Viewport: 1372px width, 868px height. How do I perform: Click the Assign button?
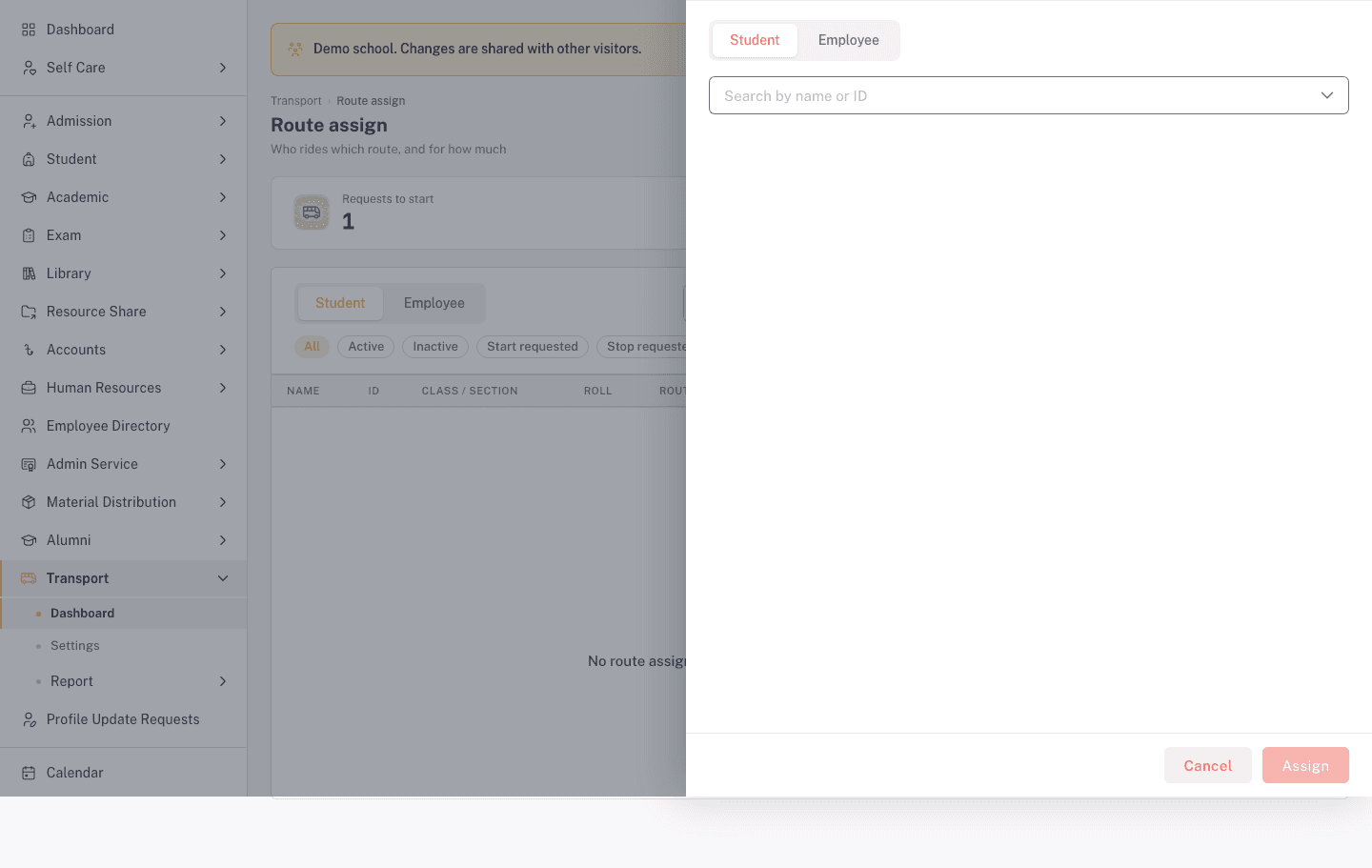pos(1305,765)
